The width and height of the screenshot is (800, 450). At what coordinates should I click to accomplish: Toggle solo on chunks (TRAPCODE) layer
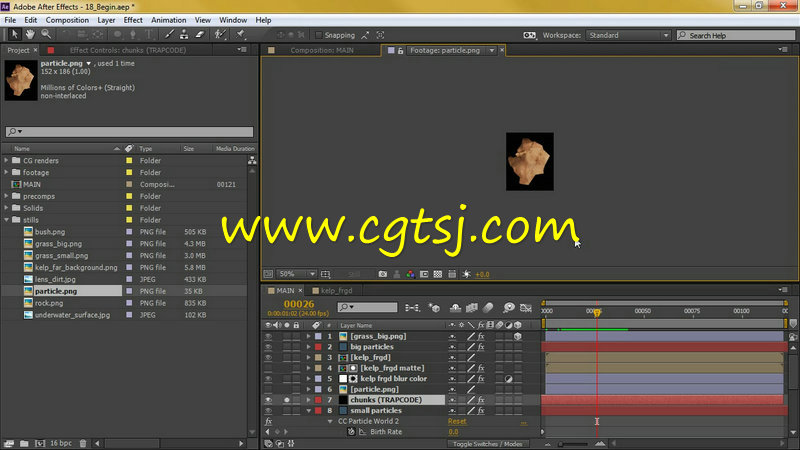tap(287, 400)
